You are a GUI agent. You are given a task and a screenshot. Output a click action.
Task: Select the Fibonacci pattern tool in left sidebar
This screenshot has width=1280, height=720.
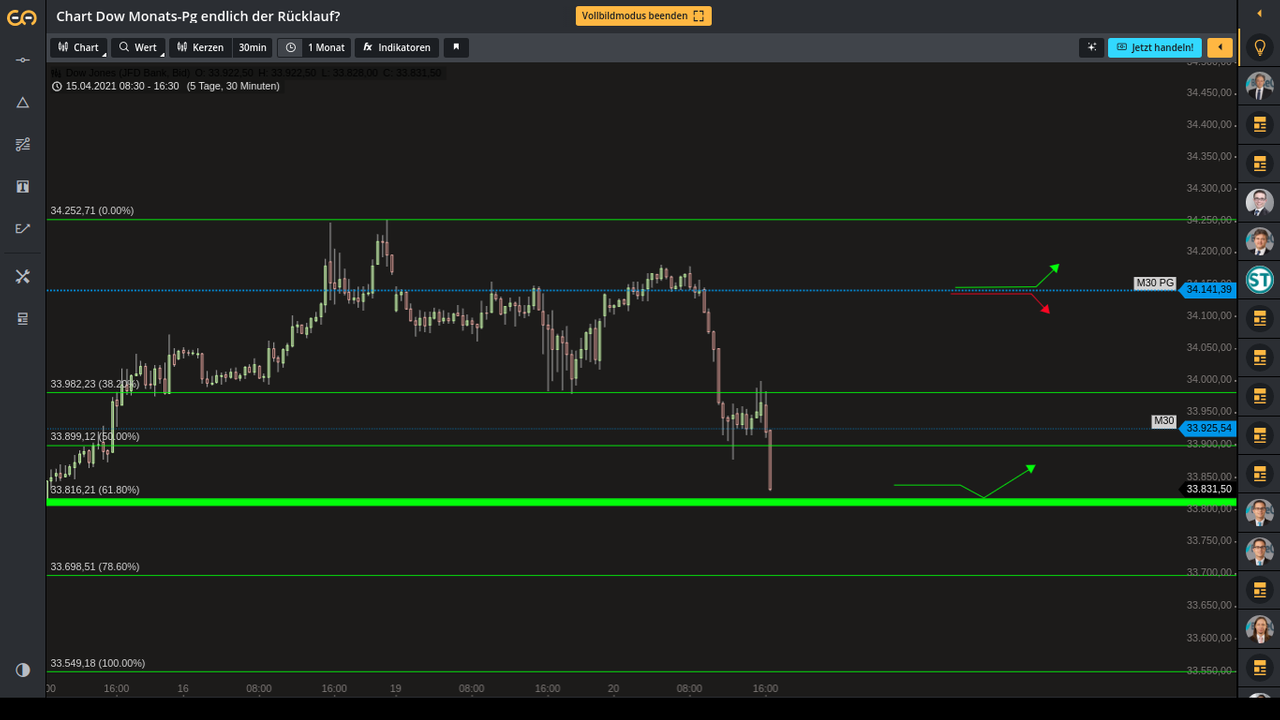coord(22,144)
